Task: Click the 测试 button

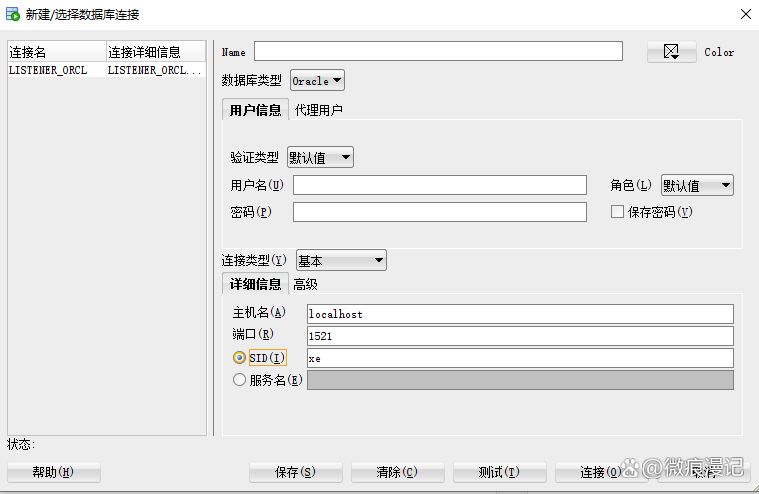Action: (x=500, y=472)
